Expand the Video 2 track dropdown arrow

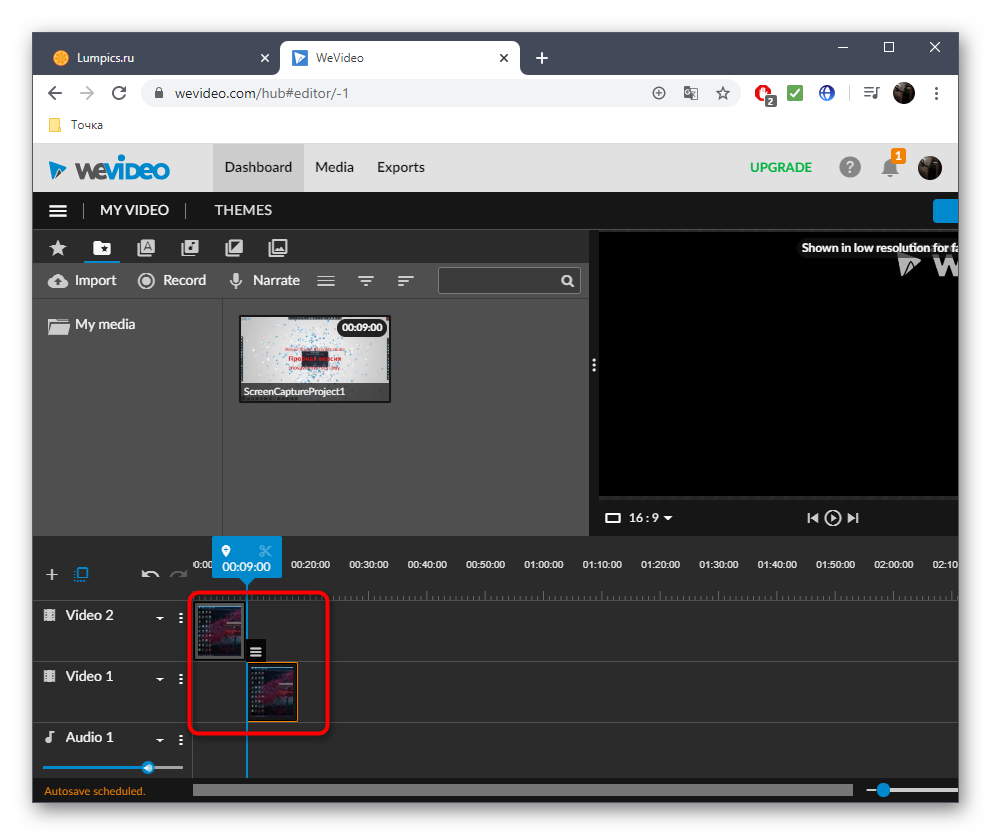tap(159, 618)
